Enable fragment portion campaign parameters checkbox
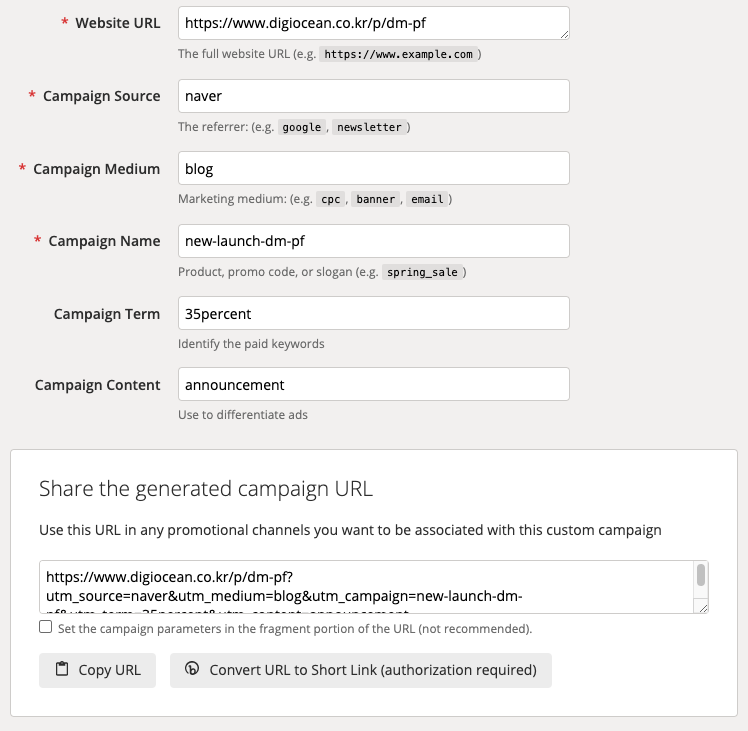Image resolution: width=748 pixels, height=731 pixels. coord(45,627)
